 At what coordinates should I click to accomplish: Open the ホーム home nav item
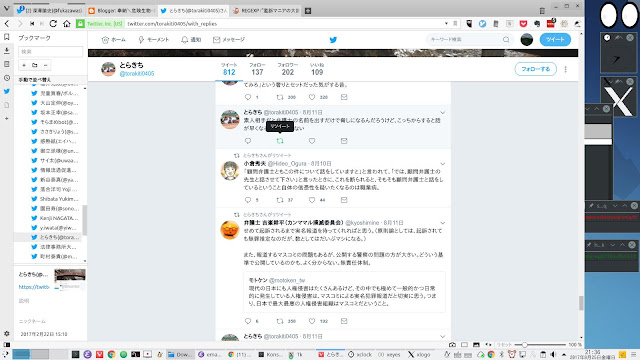click(x=113, y=40)
